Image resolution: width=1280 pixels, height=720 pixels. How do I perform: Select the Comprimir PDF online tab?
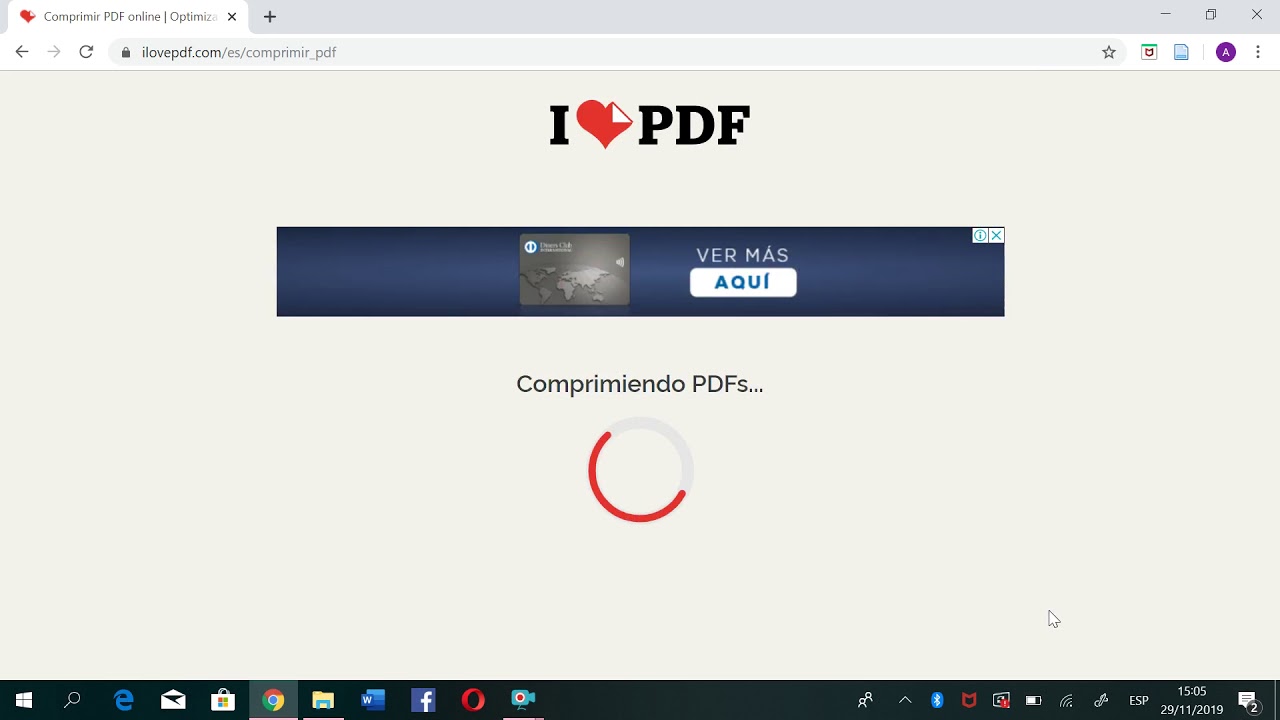point(130,17)
